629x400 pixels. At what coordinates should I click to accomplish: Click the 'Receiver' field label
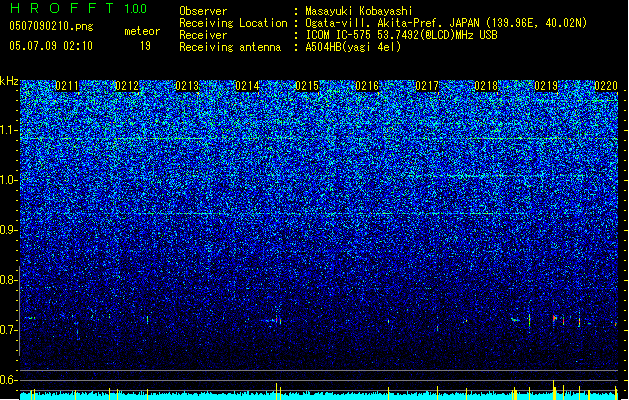203,35
